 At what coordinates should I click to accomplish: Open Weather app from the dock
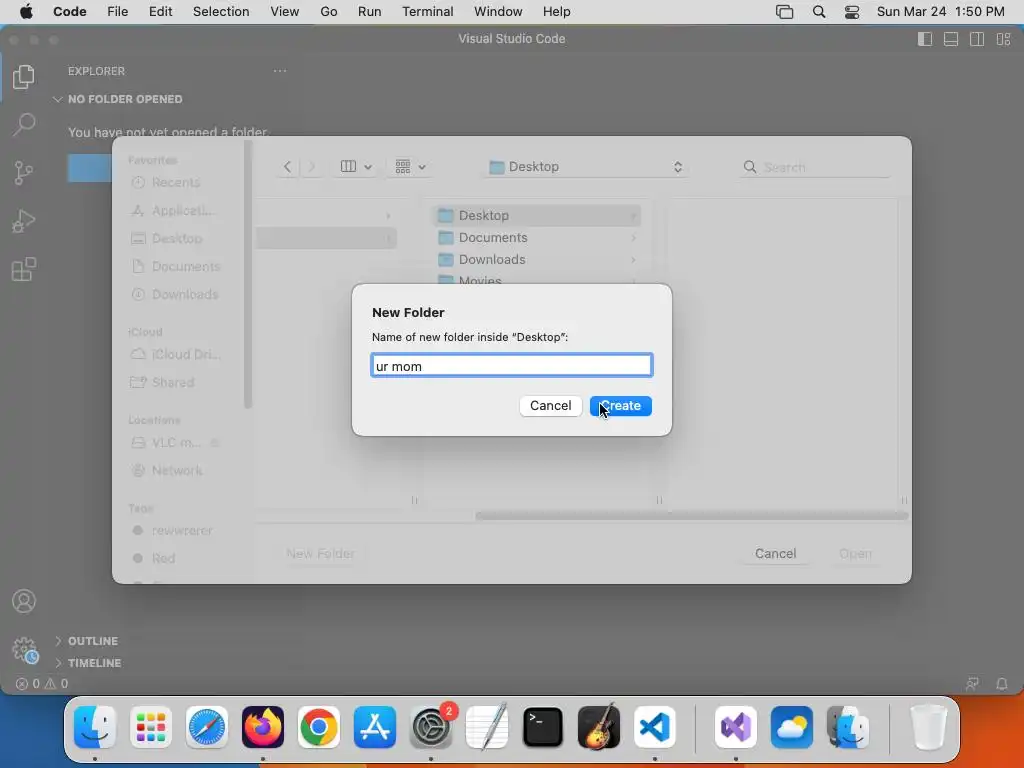tap(792, 727)
